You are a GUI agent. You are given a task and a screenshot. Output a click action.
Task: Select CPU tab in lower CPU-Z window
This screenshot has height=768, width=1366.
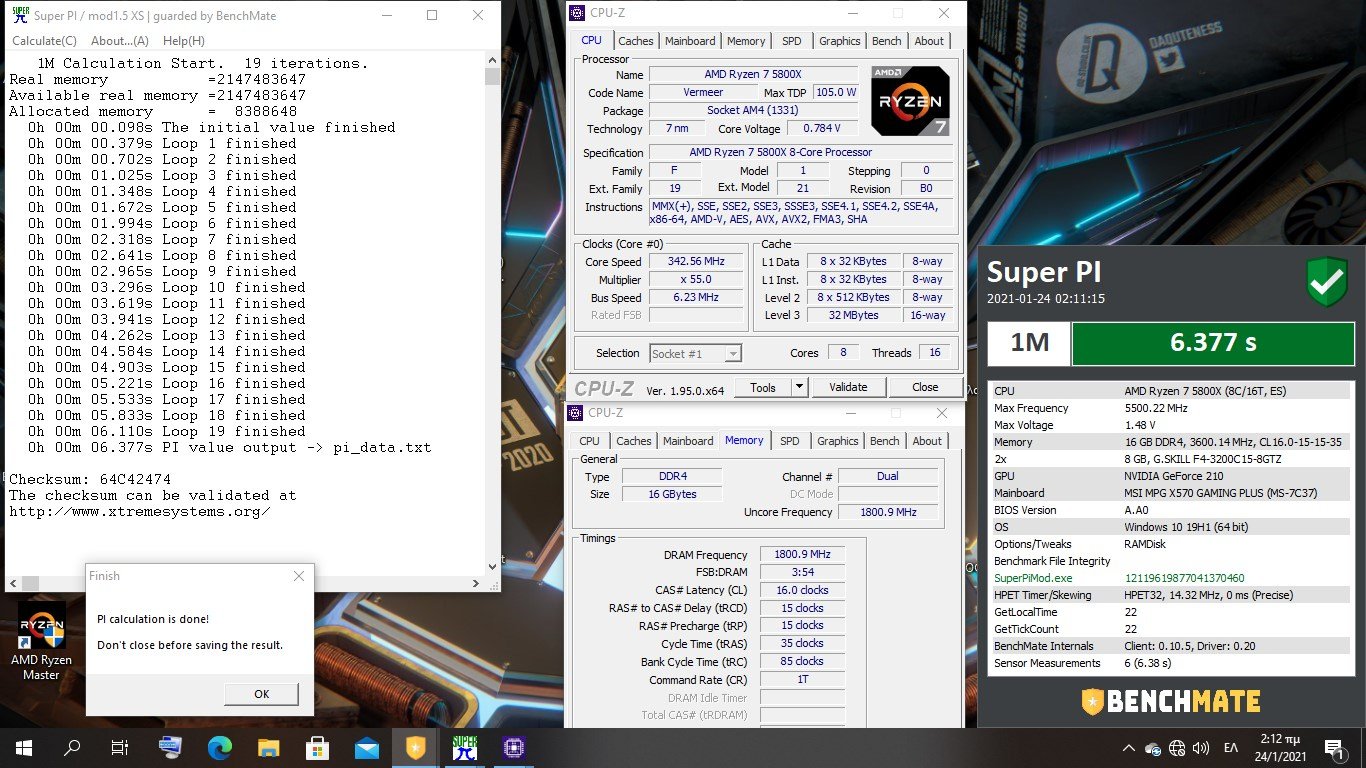[590, 441]
